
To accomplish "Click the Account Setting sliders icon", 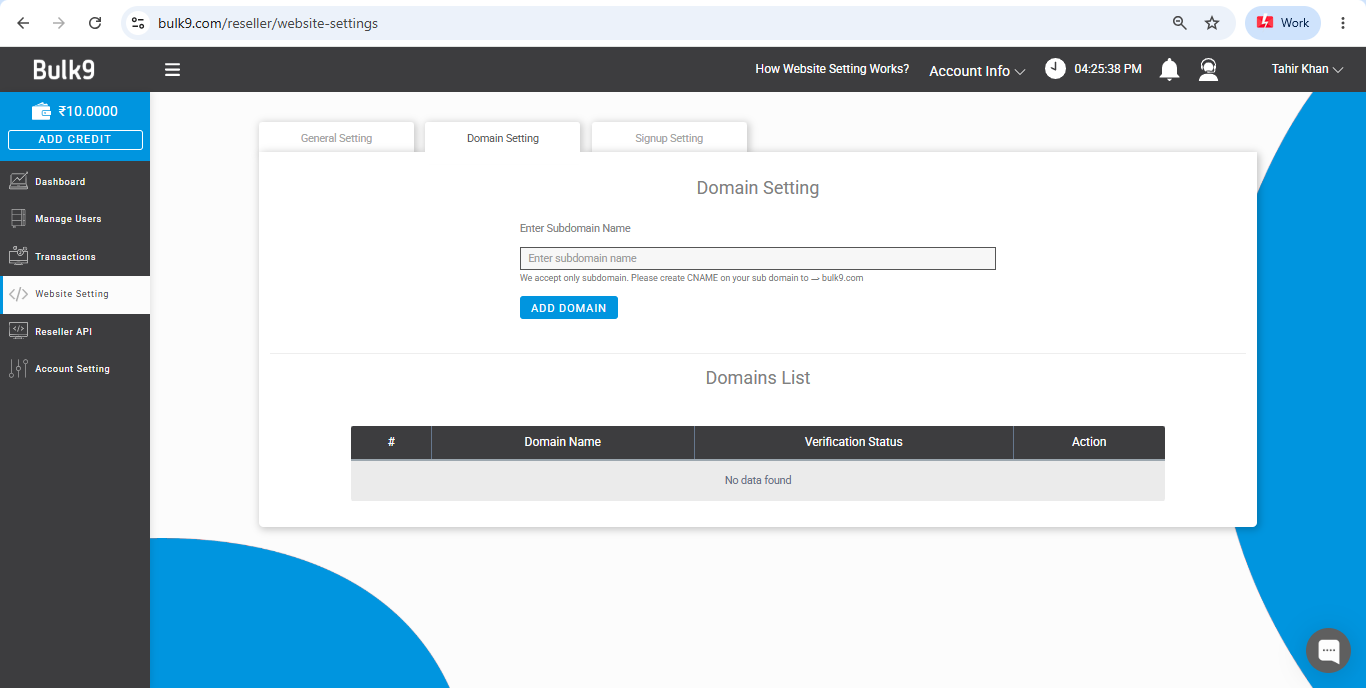I will [x=18, y=368].
